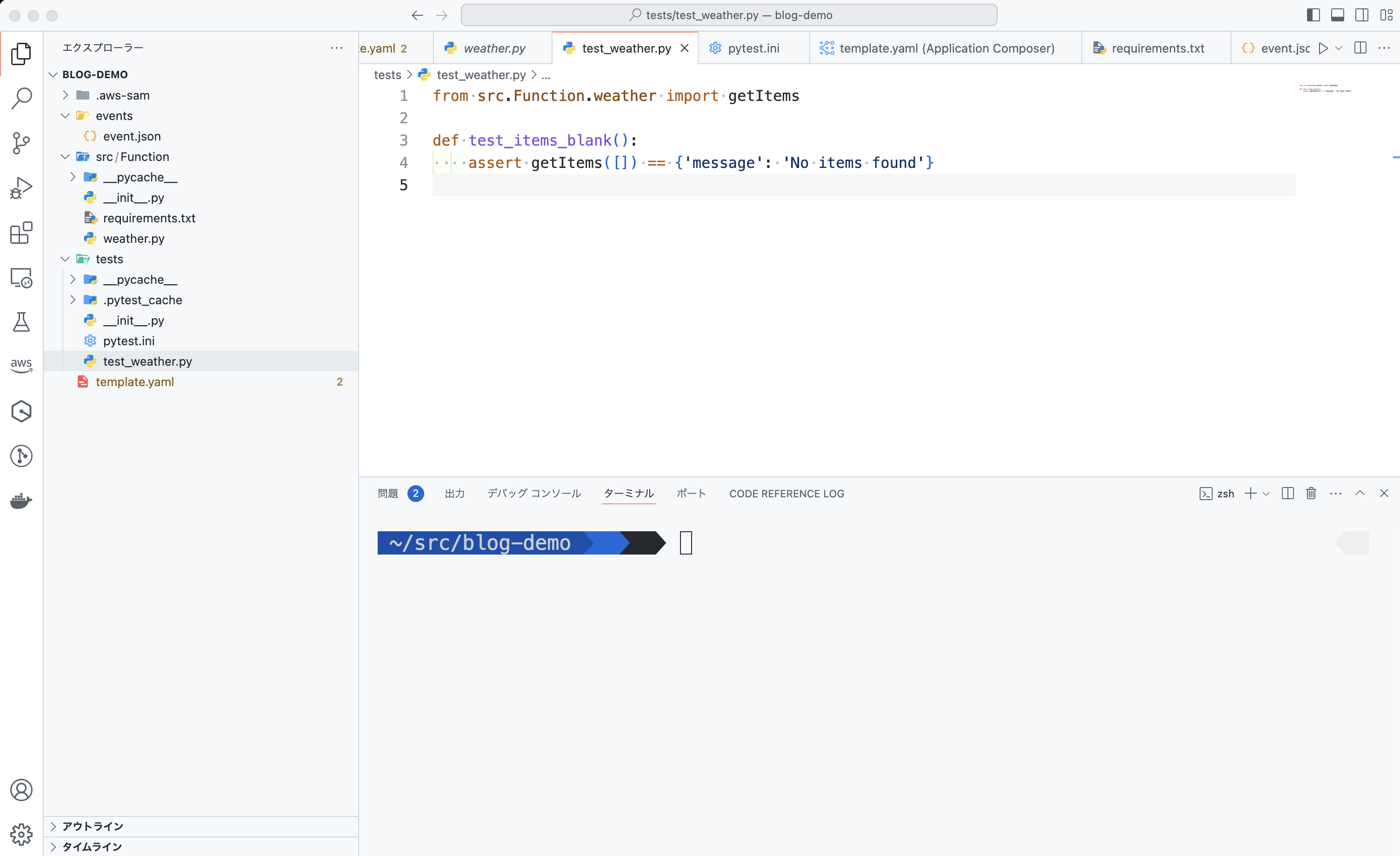Switch to the pytest.ini tab
The width and height of the screenshot is (1400, 856).
click(753, 48)
